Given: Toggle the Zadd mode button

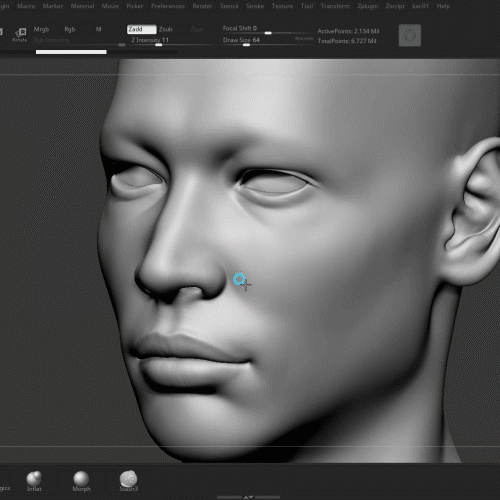Looking at the screenshot, I should (141, 29).
